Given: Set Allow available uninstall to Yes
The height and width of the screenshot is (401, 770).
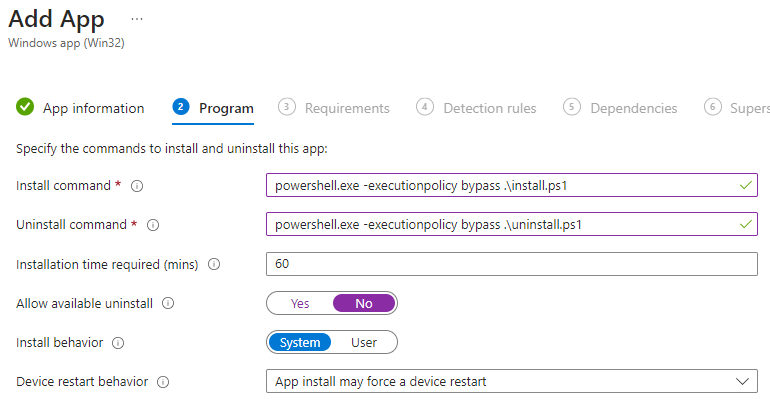Looking at the screenshot, I should tap(300, 303).
